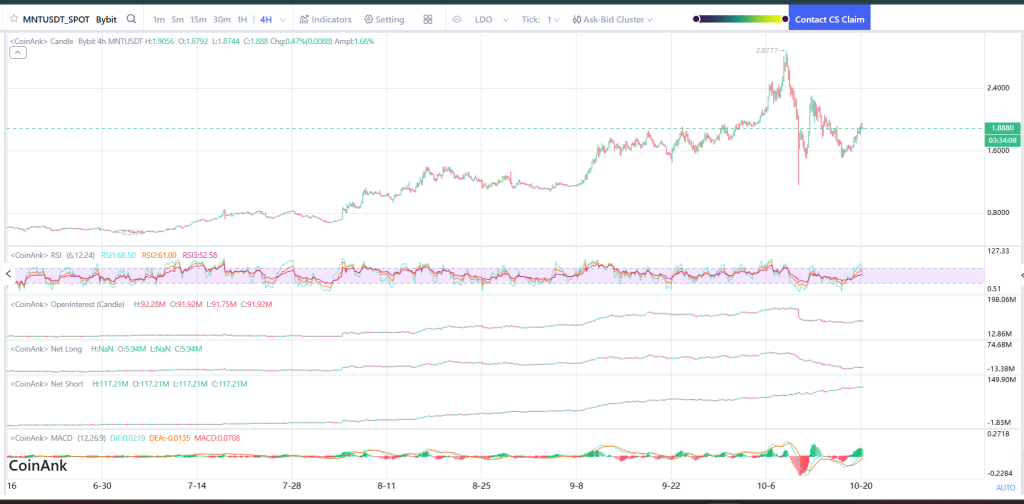Viewport: 1024px width, 504px height.
Task: Click the Contact CS Claim button
Action: coord(828,19)
